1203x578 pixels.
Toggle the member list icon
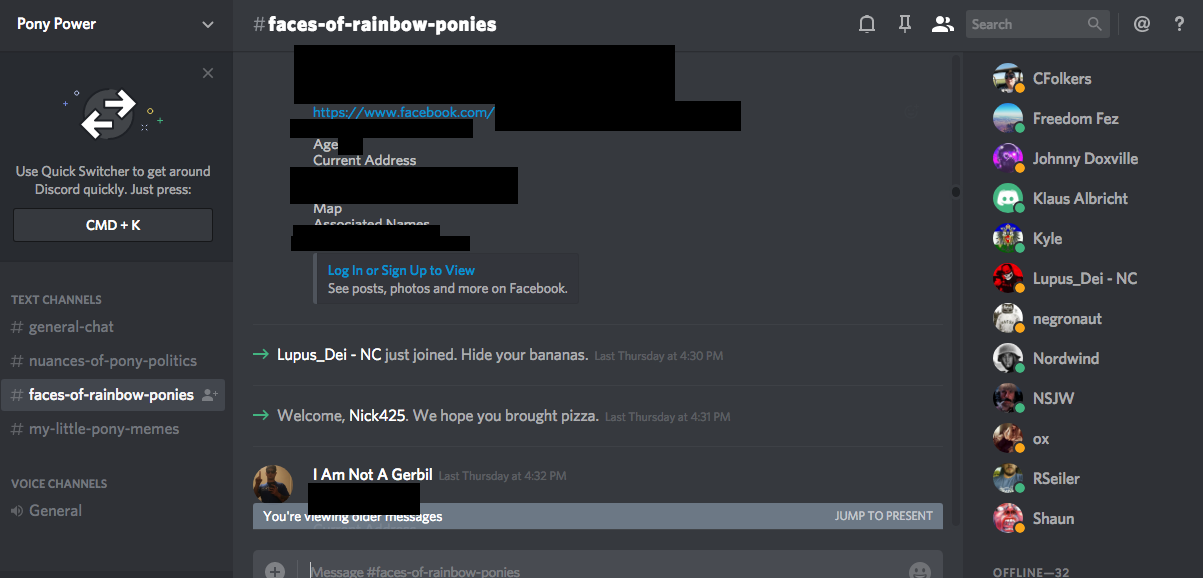(942, 24)
